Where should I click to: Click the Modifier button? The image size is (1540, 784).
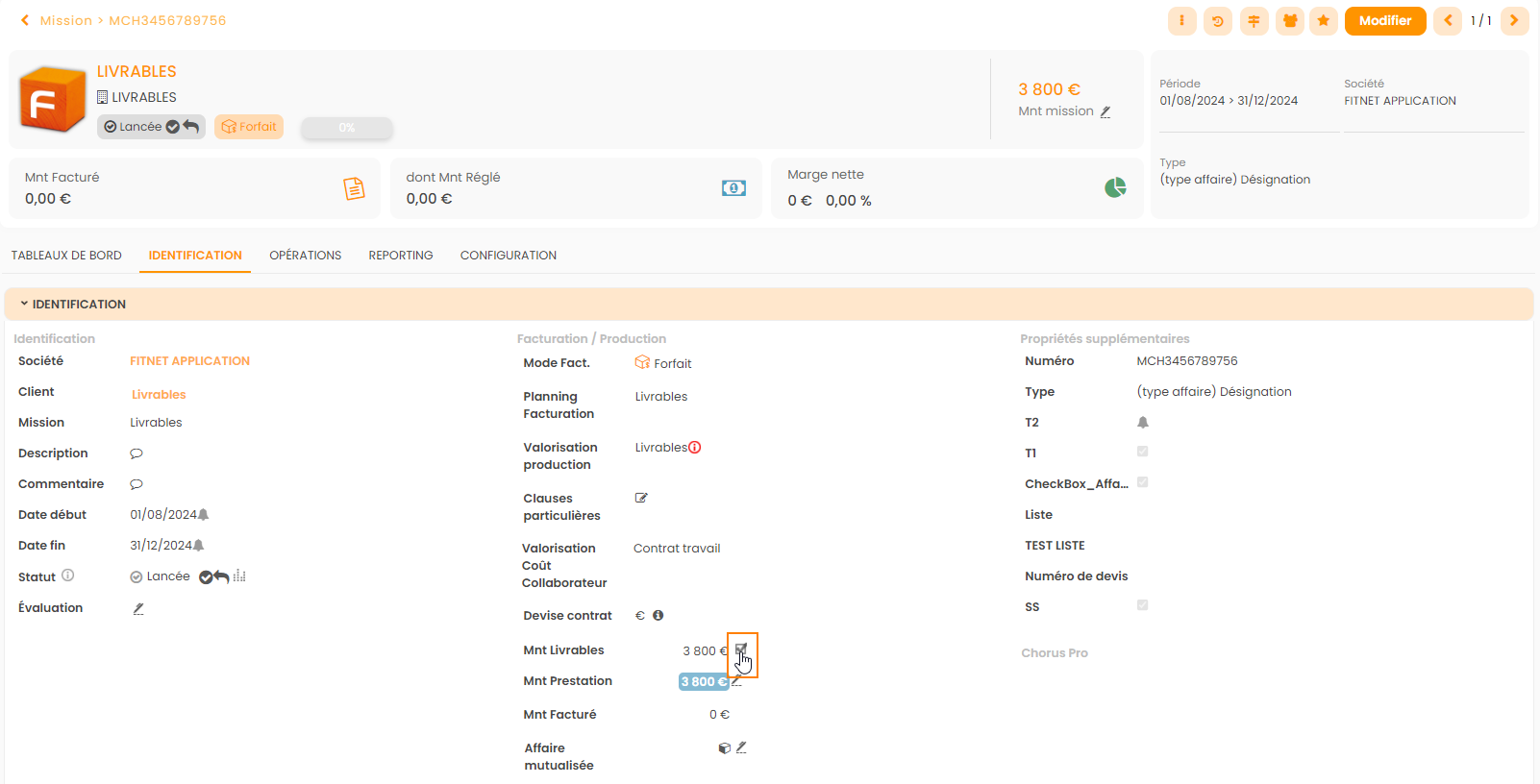click(1384, 21)
